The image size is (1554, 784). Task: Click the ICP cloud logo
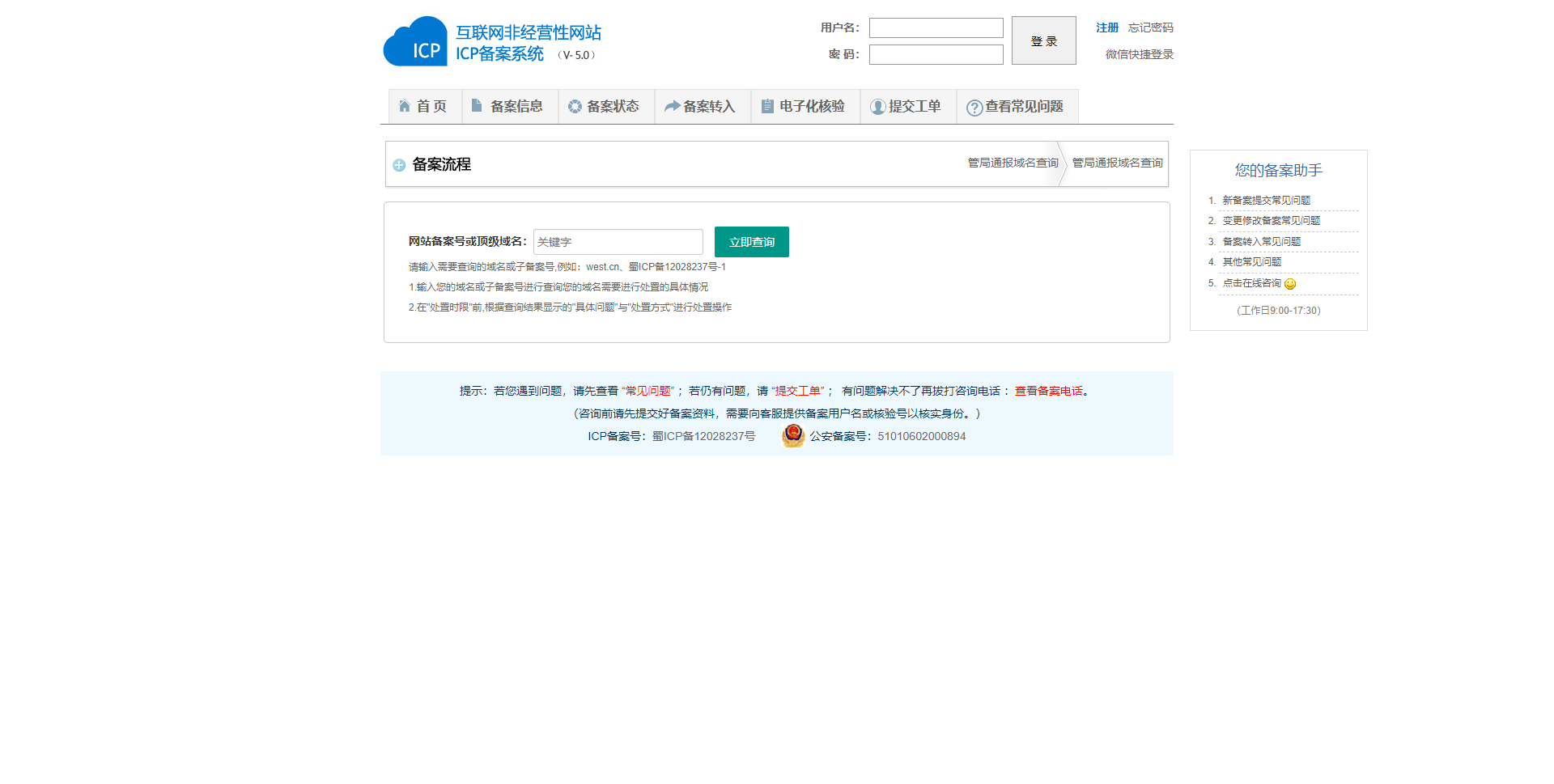[x=415, y=42]
